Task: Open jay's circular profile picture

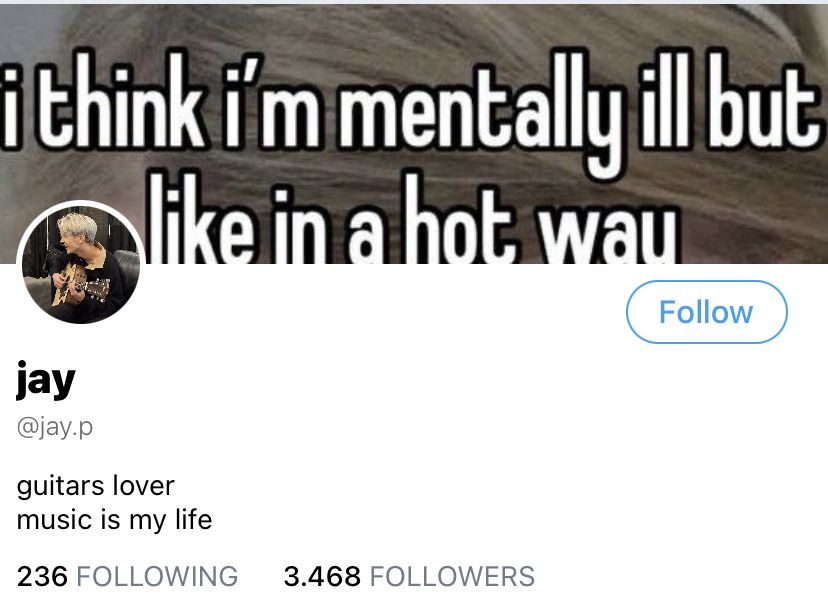Action: (81, 264)
